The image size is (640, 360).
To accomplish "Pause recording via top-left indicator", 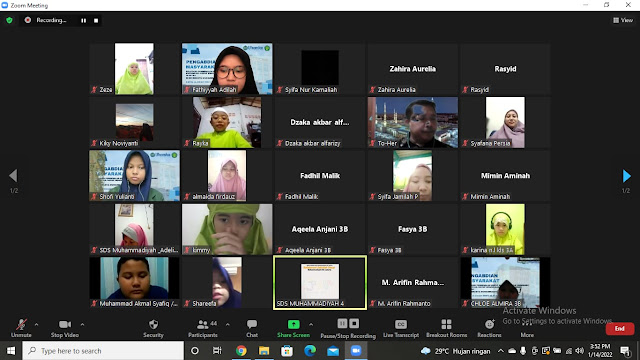I will 84,20.
